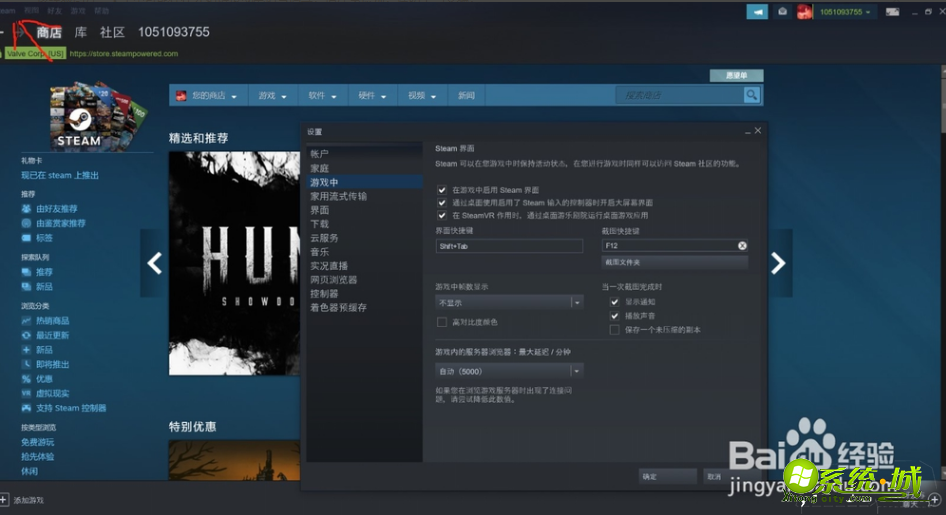
Task: Open 探索队列 推荐 queue icon
Action: click(x=26, y=272)
